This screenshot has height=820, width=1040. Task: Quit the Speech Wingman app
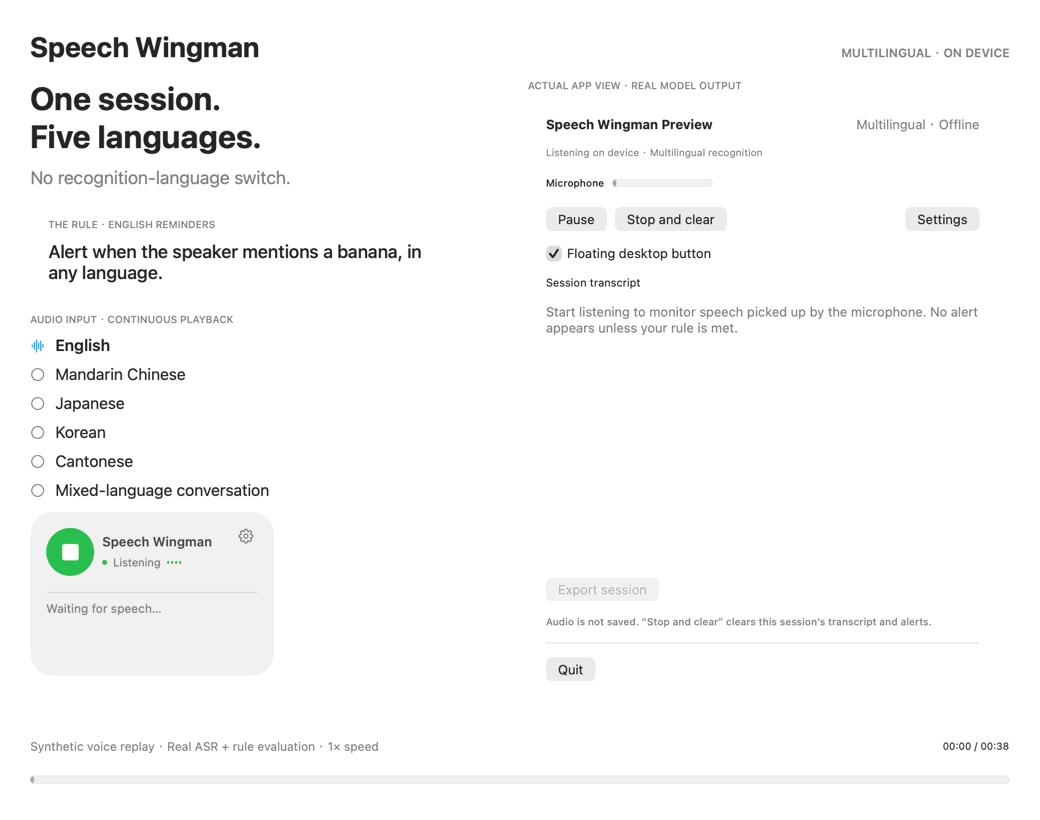pos(570,669)
